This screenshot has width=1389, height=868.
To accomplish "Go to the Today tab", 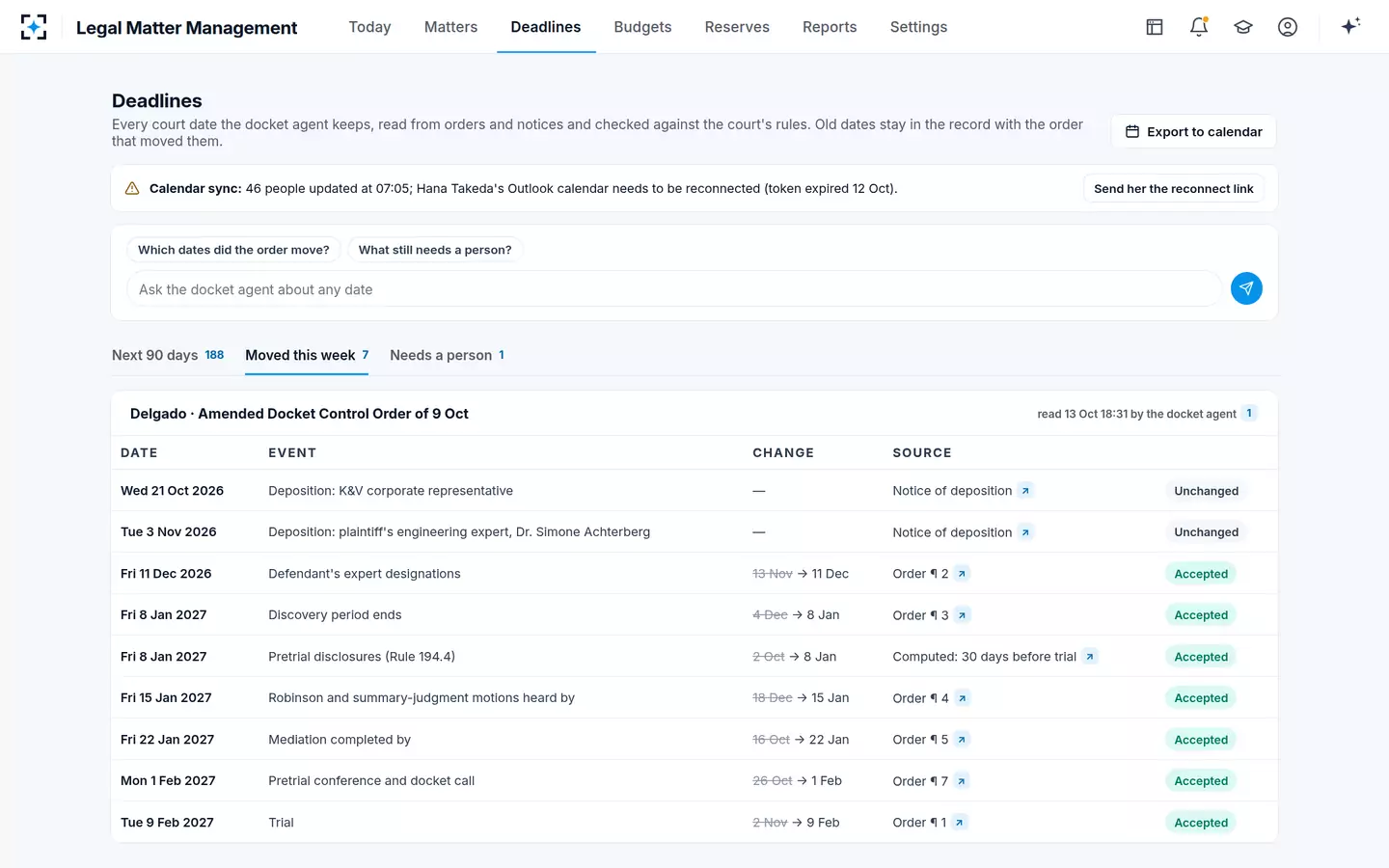I will click(369, 27).
